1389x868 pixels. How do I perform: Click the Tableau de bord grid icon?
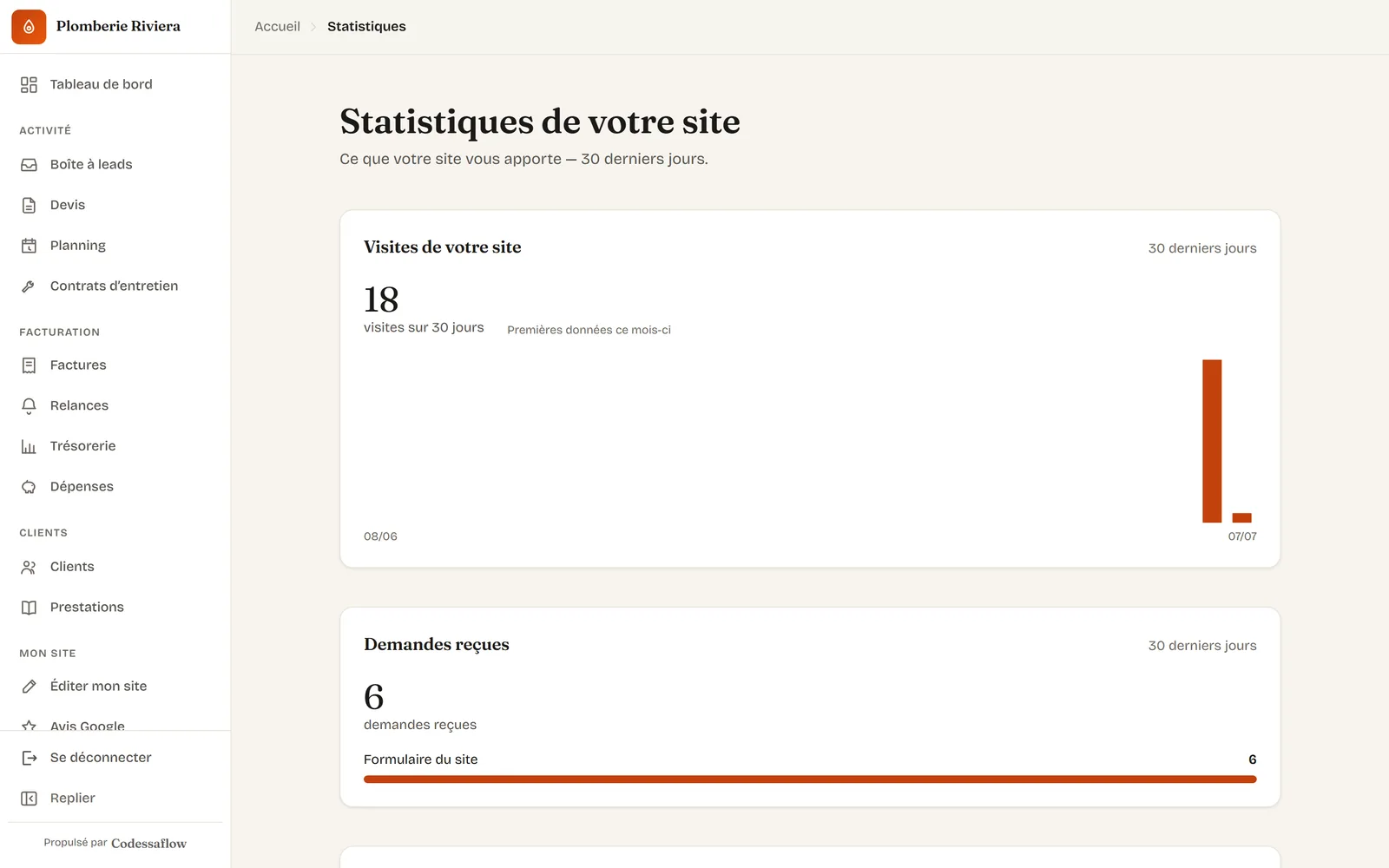29,84
